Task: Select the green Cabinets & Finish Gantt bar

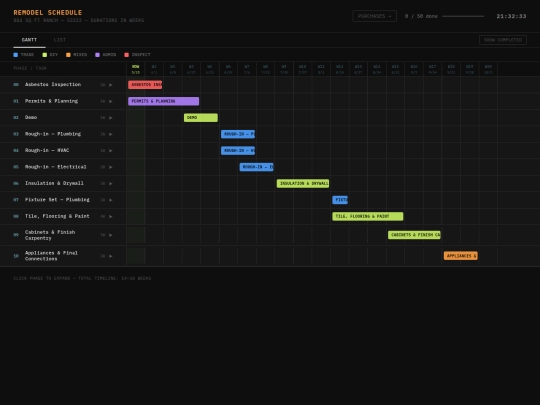Action: click(414, 235)
